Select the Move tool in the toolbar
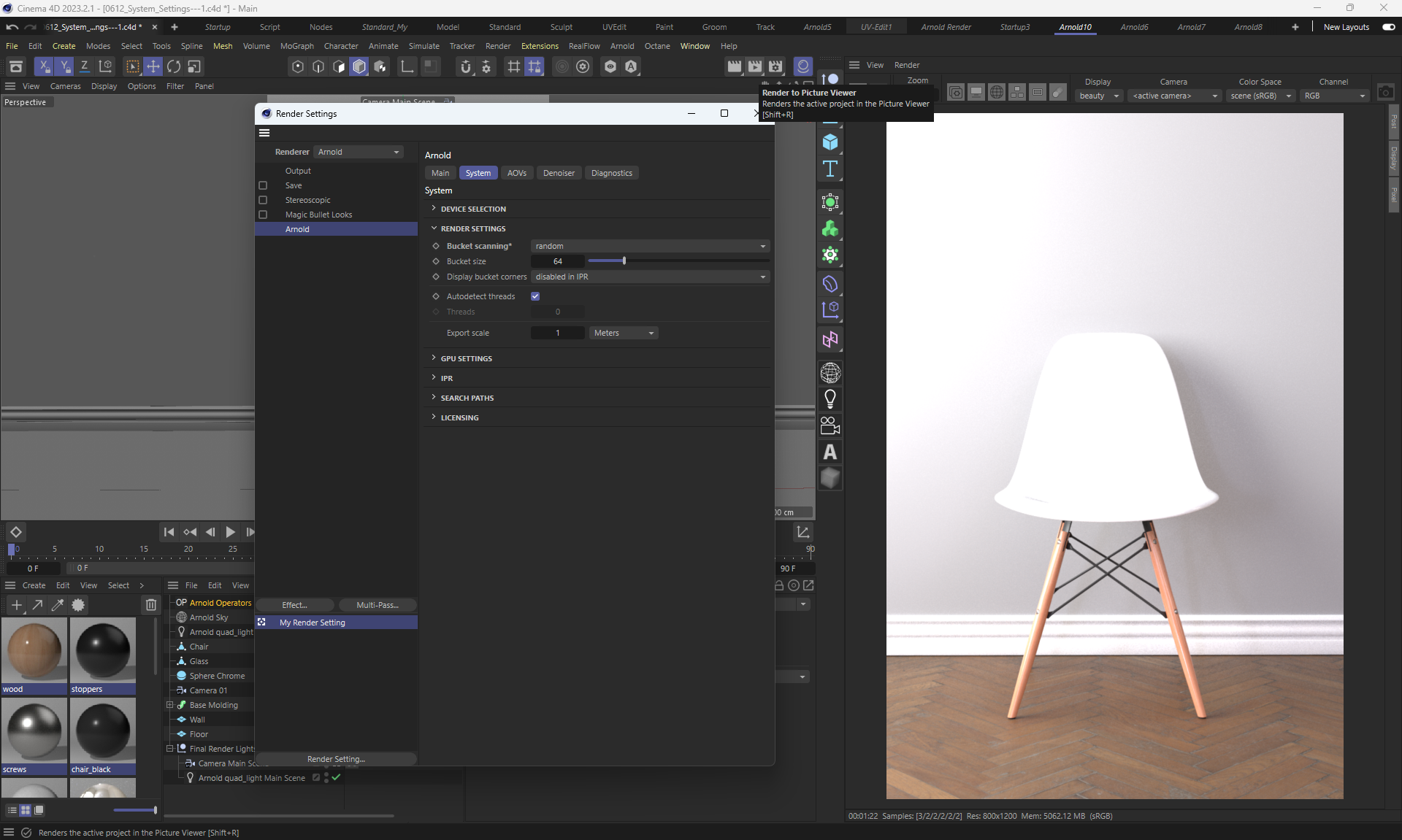The image size is (1402, 840). pyautogui.click(x=153, y=66)
